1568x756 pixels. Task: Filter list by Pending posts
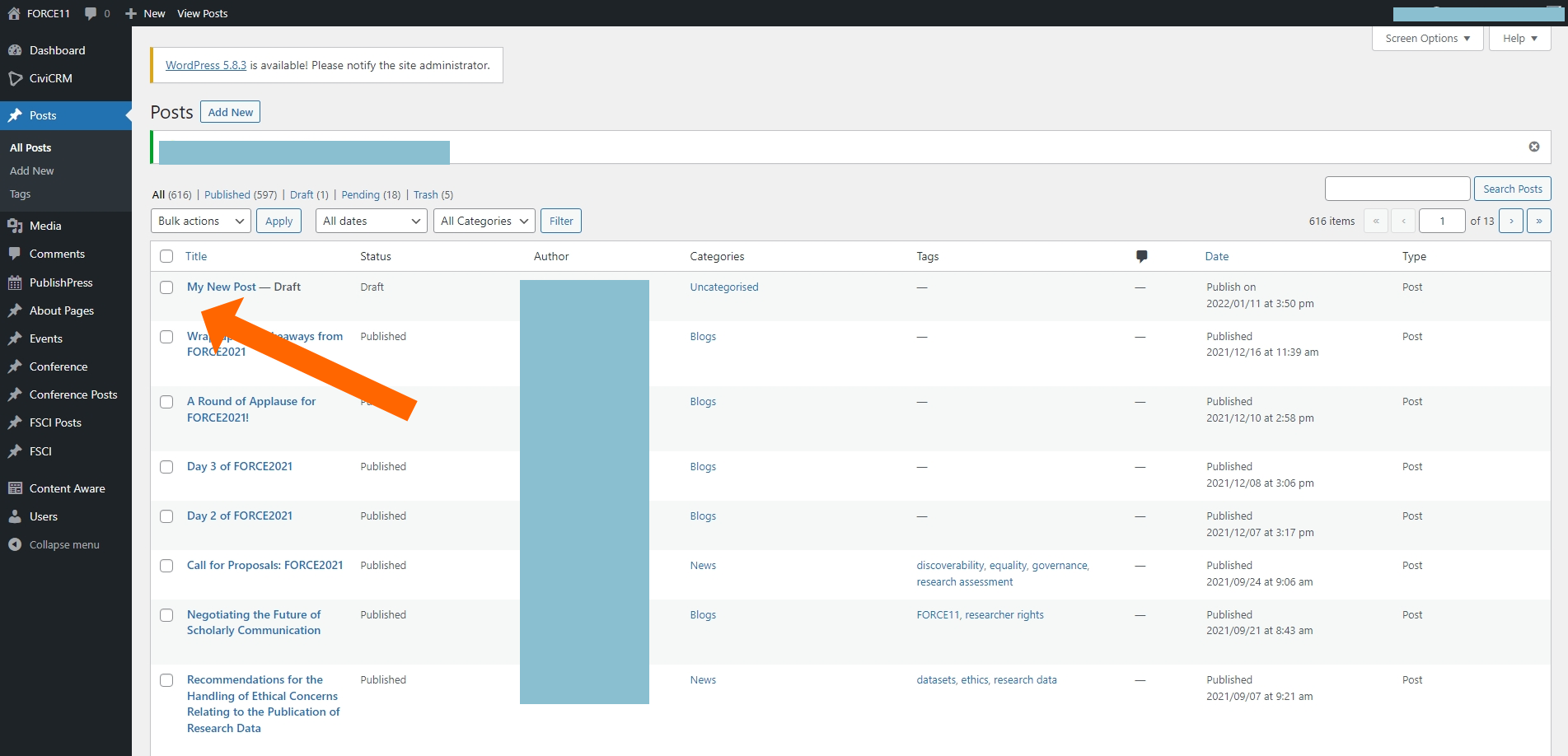click(361, 195)
